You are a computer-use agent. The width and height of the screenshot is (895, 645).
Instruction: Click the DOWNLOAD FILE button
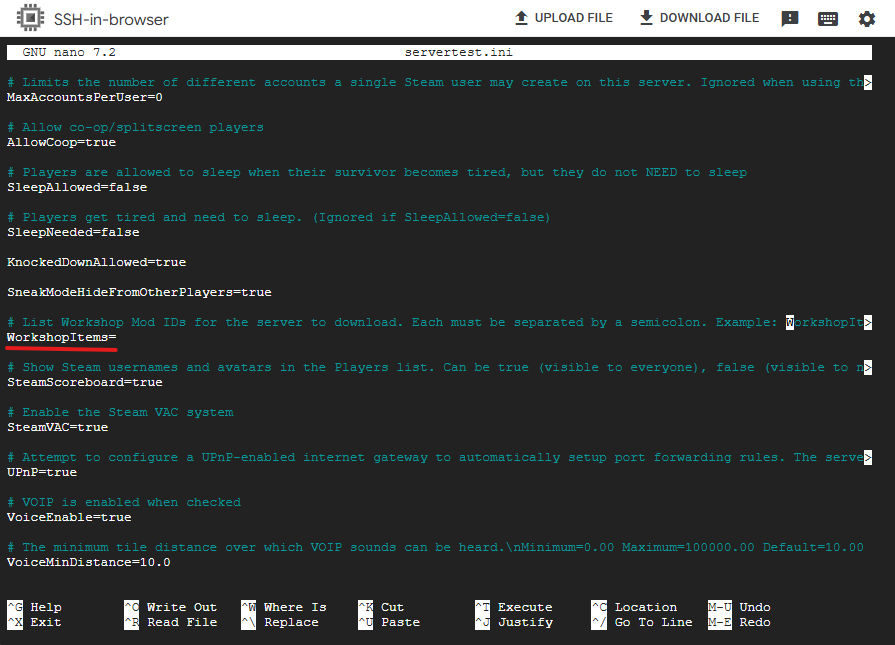coord(699,18)
